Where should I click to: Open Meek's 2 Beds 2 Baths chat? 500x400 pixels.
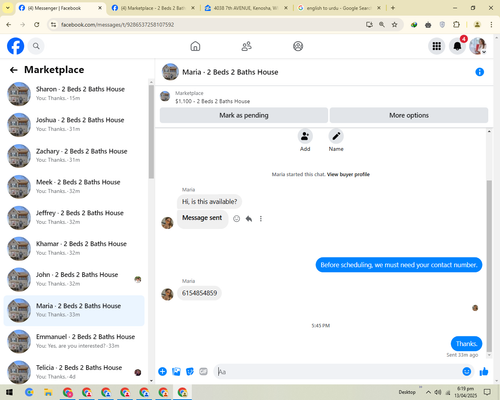pyautogui.click(x=74, y=186)
